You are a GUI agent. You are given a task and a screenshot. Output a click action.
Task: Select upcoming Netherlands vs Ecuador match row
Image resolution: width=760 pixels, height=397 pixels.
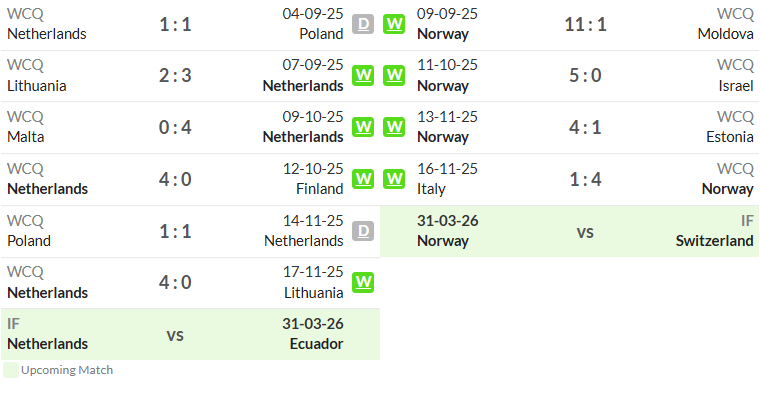(x=190, y=334)
